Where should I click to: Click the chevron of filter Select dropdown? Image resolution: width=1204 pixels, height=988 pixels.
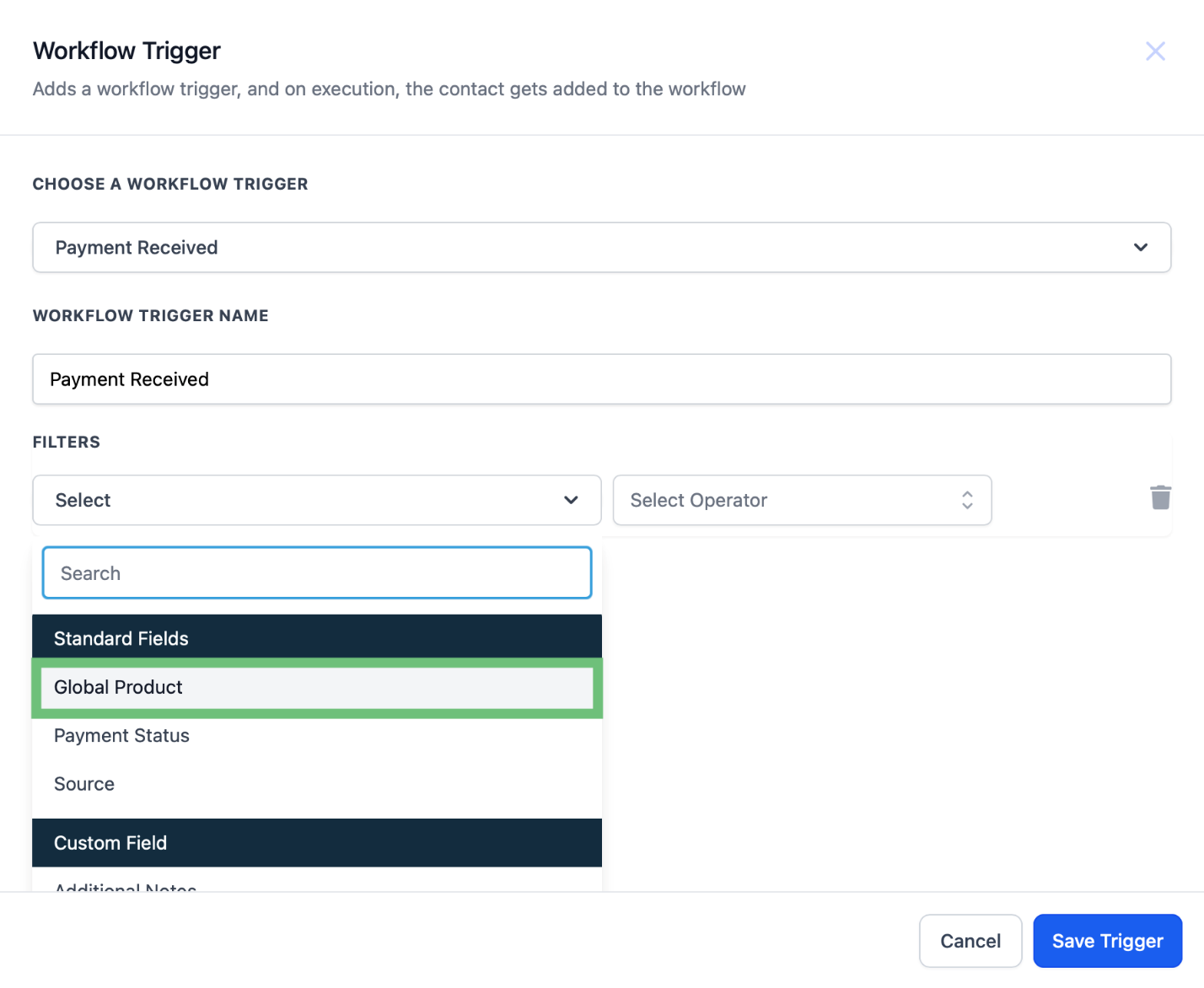pos(571,500)
